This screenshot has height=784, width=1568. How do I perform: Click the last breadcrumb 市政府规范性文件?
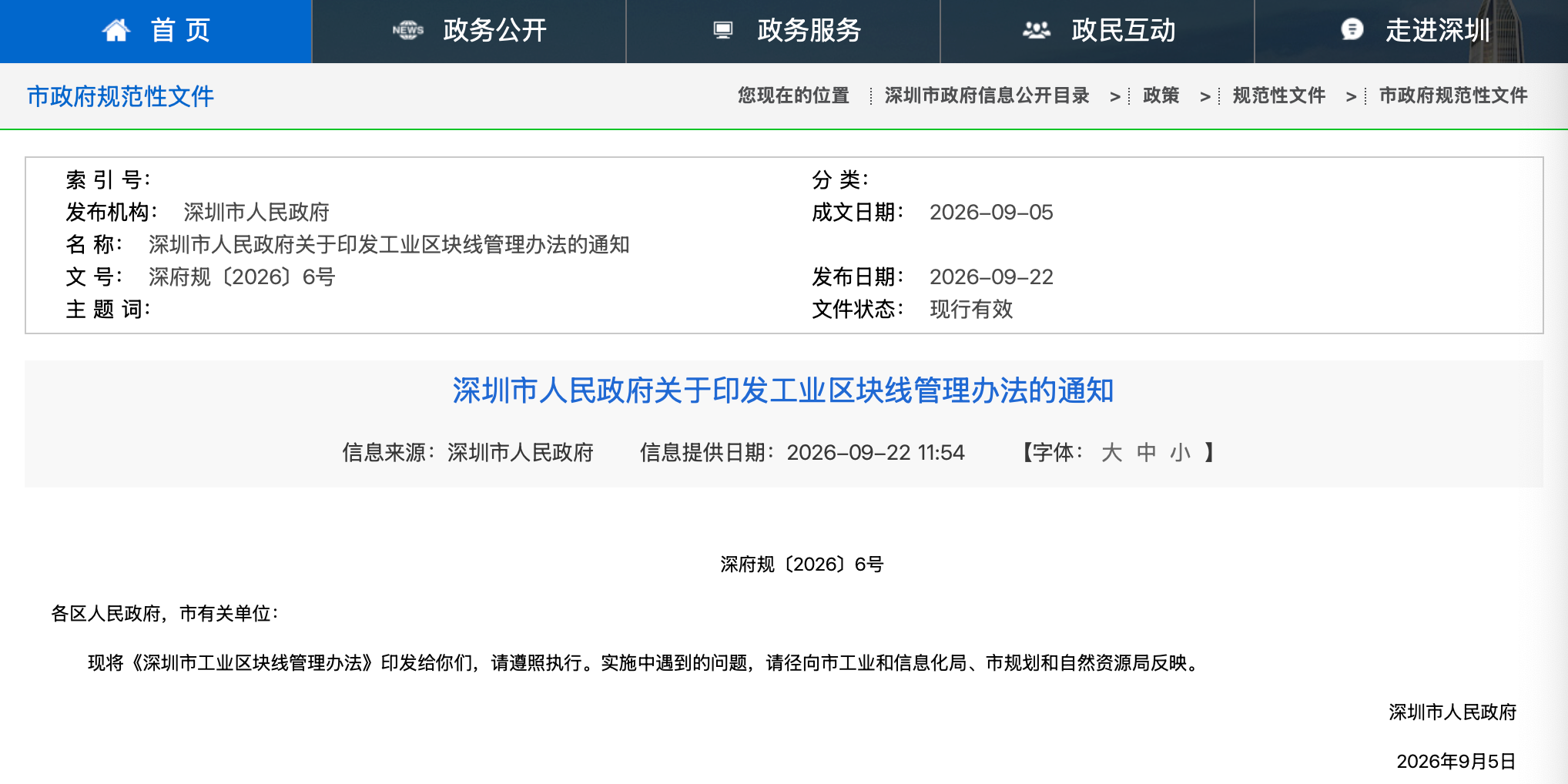[1452, 95]
